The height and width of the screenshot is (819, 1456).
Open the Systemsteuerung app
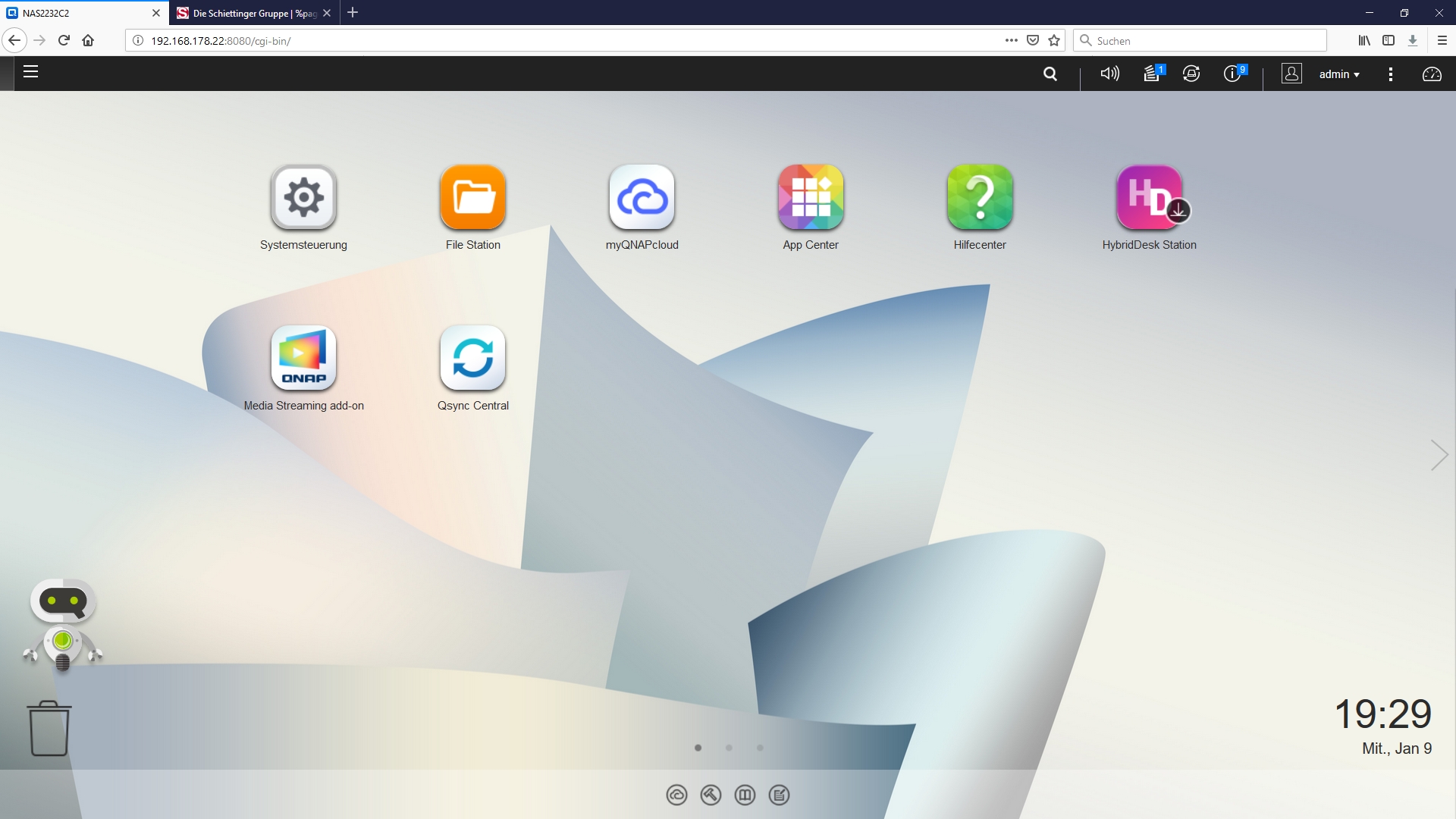click(303, 198)
